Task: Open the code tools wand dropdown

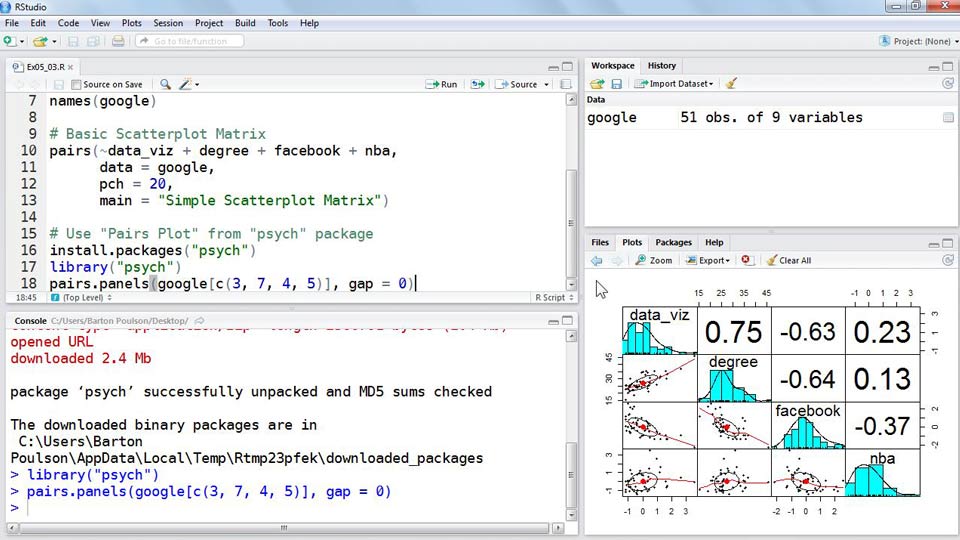Action: pyautogui.click(x=189, y=84)
